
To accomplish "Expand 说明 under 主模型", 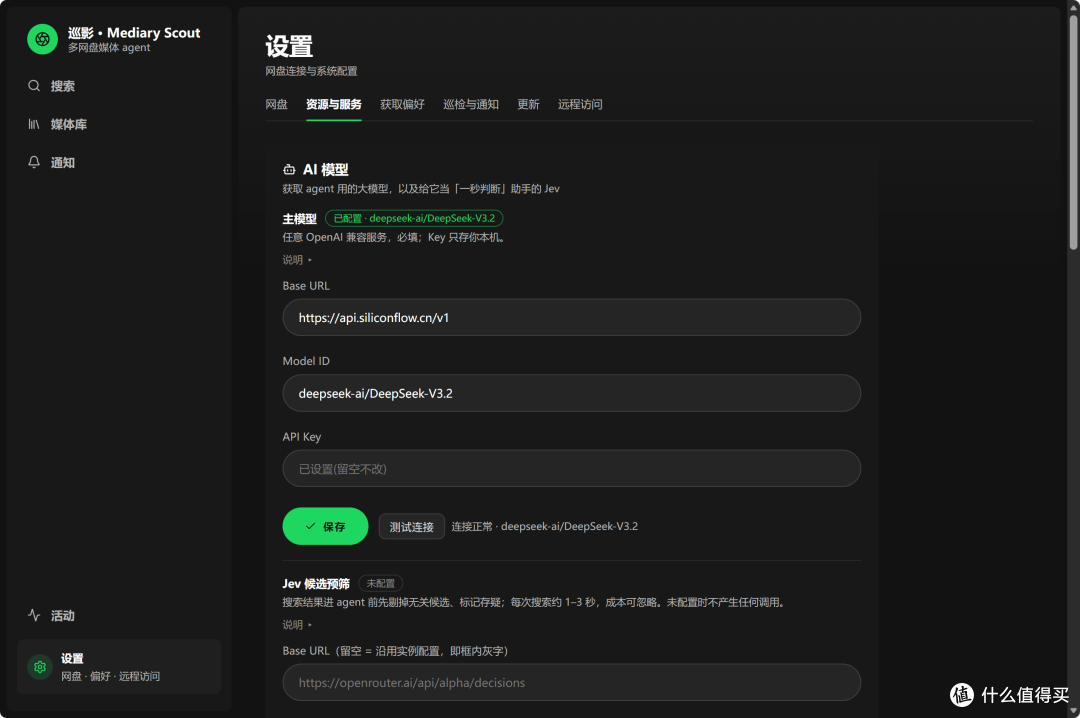I will tap(297, 260).
